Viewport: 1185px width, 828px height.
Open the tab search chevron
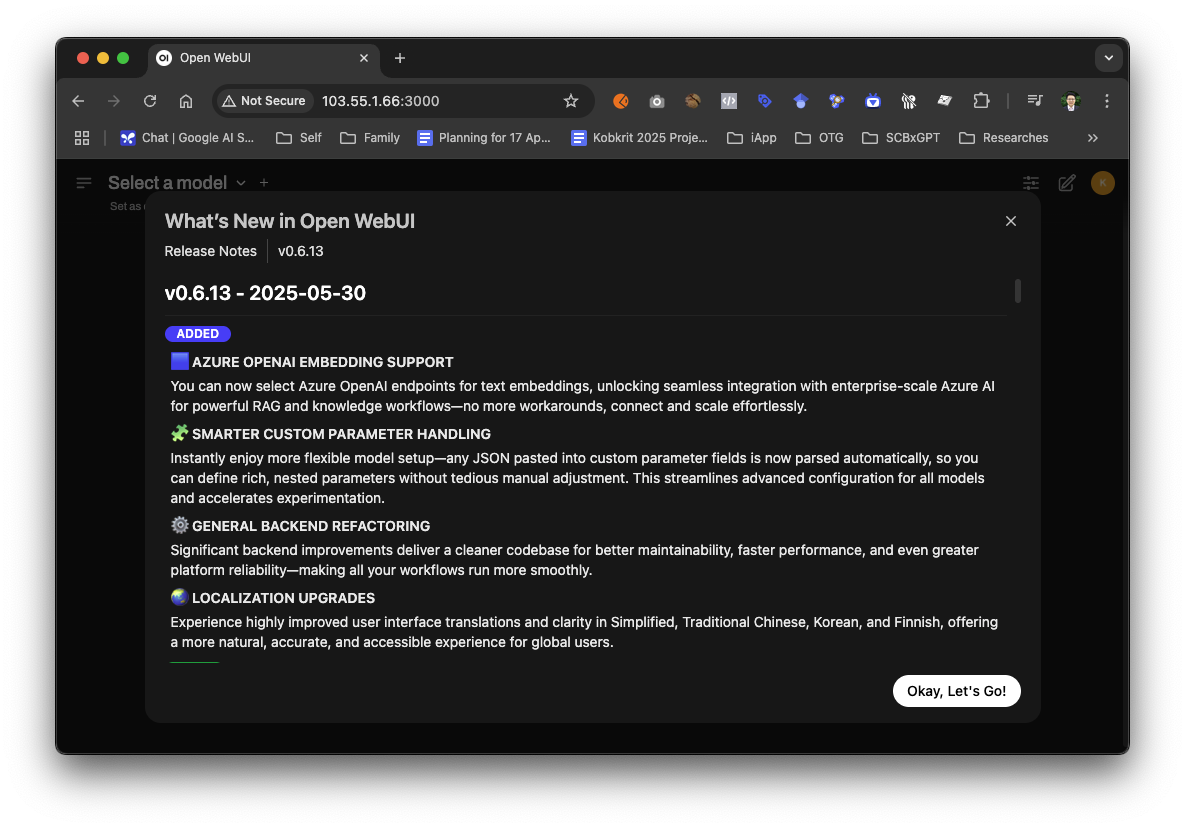(x=1108, y=58)
